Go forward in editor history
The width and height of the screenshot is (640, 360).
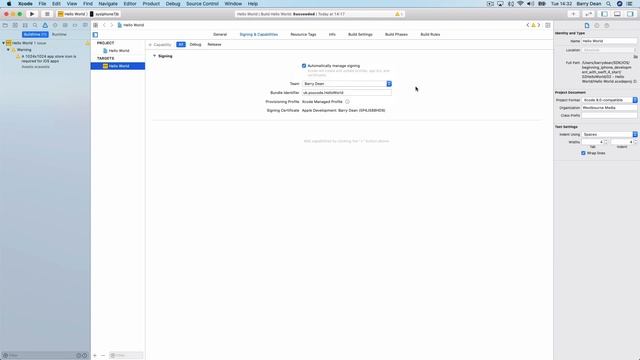(x=111, y=25)
